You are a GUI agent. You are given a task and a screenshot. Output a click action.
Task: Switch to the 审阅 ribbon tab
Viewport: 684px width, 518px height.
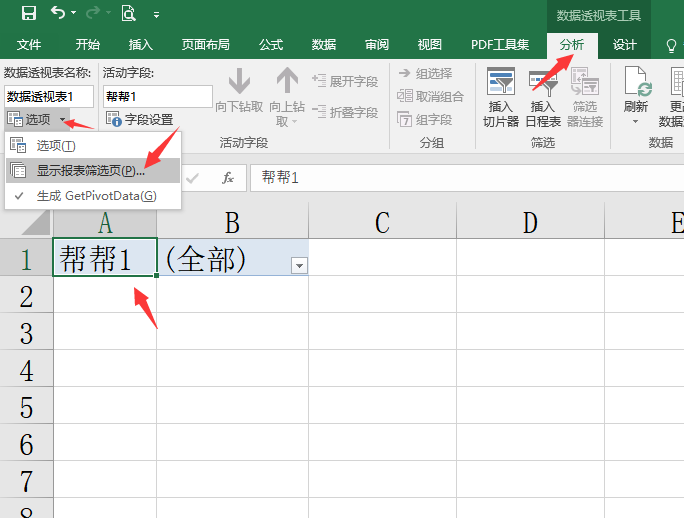[x=376, y=45]
